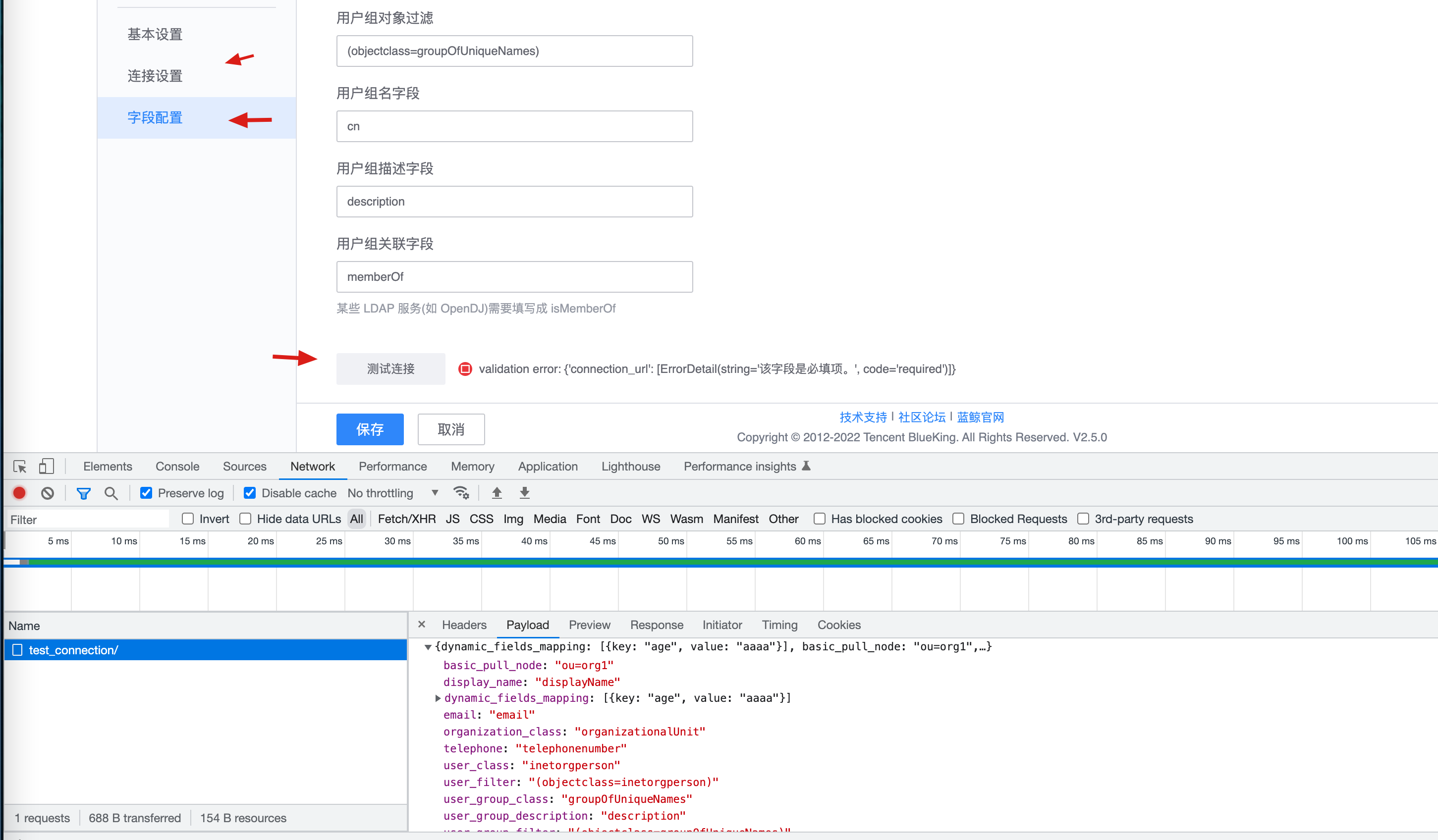1438x840 pixels.
Task: Open the 蓝鲸官网 link
Action: [980, 417]
